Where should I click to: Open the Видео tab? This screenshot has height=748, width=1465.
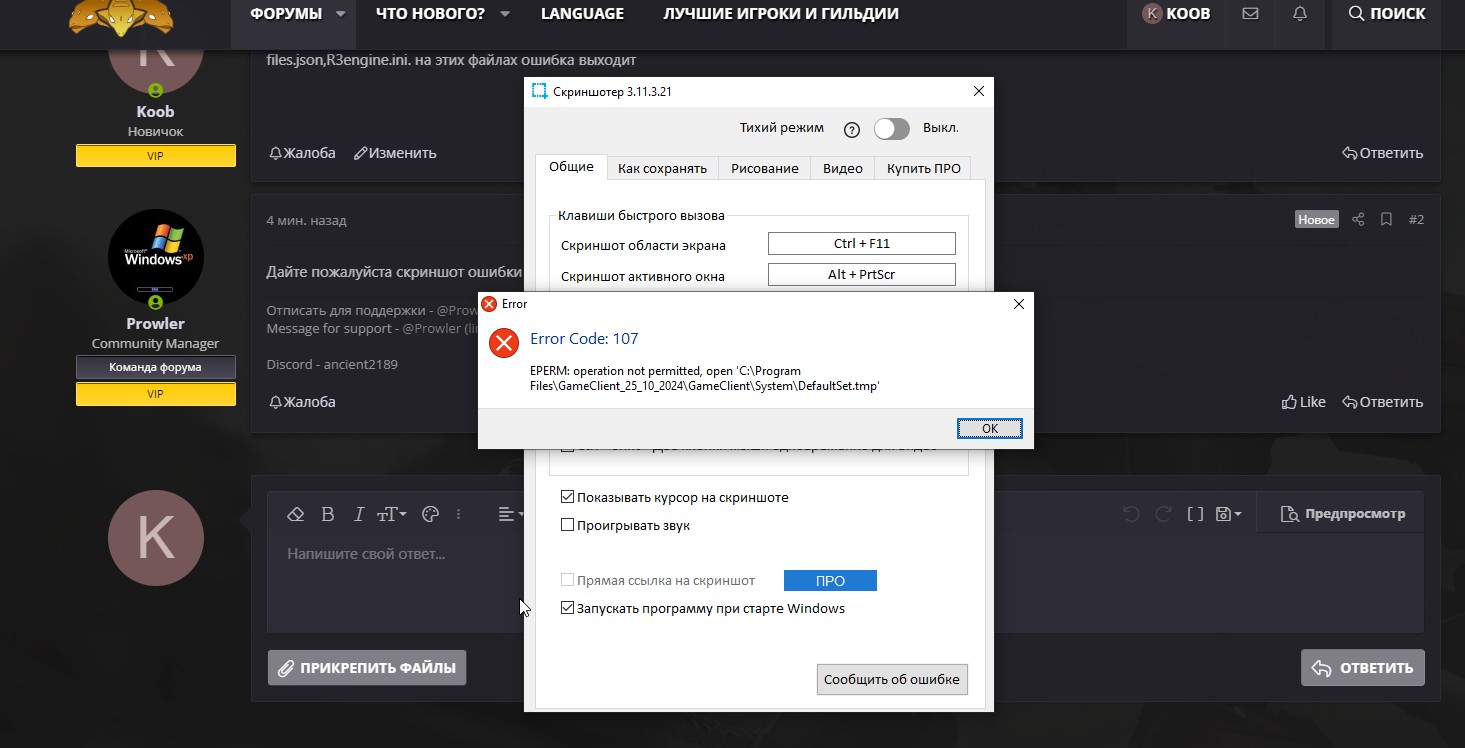(842, 168)
